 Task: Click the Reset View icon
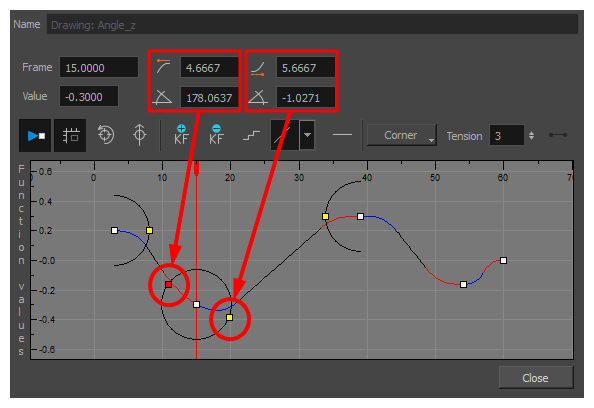[x=106, y=135]
